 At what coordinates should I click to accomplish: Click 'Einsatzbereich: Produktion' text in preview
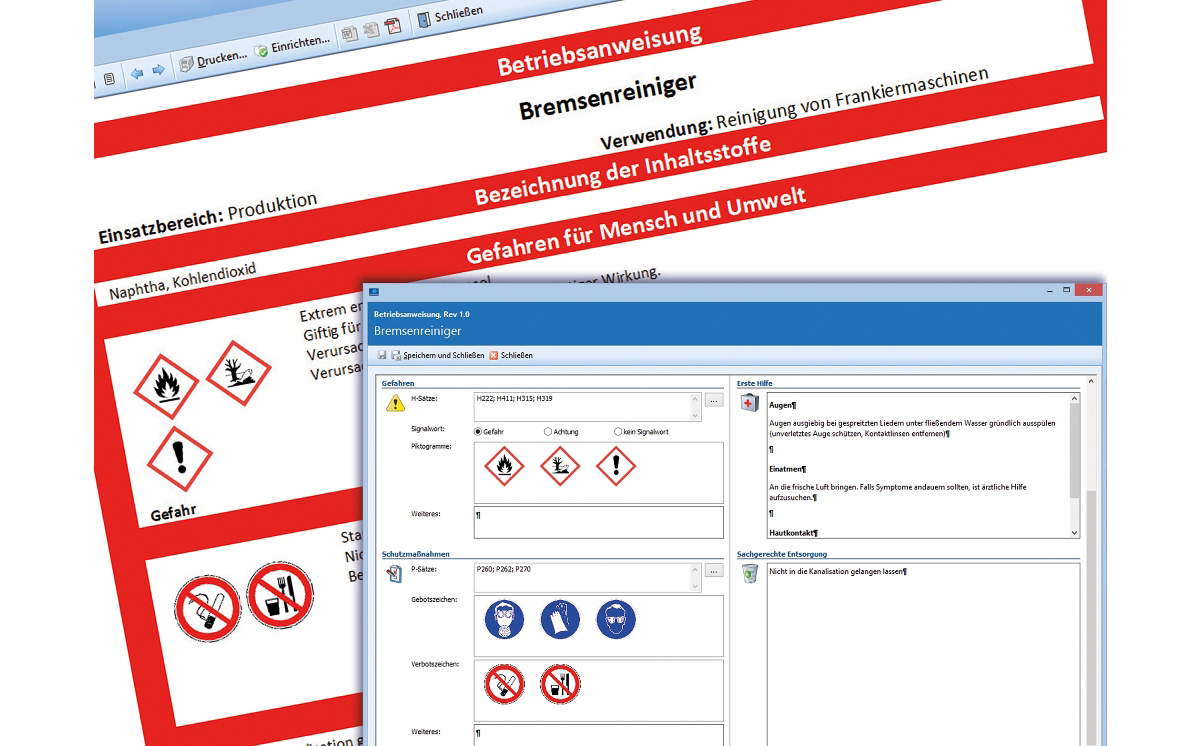[x=208, y=219]
